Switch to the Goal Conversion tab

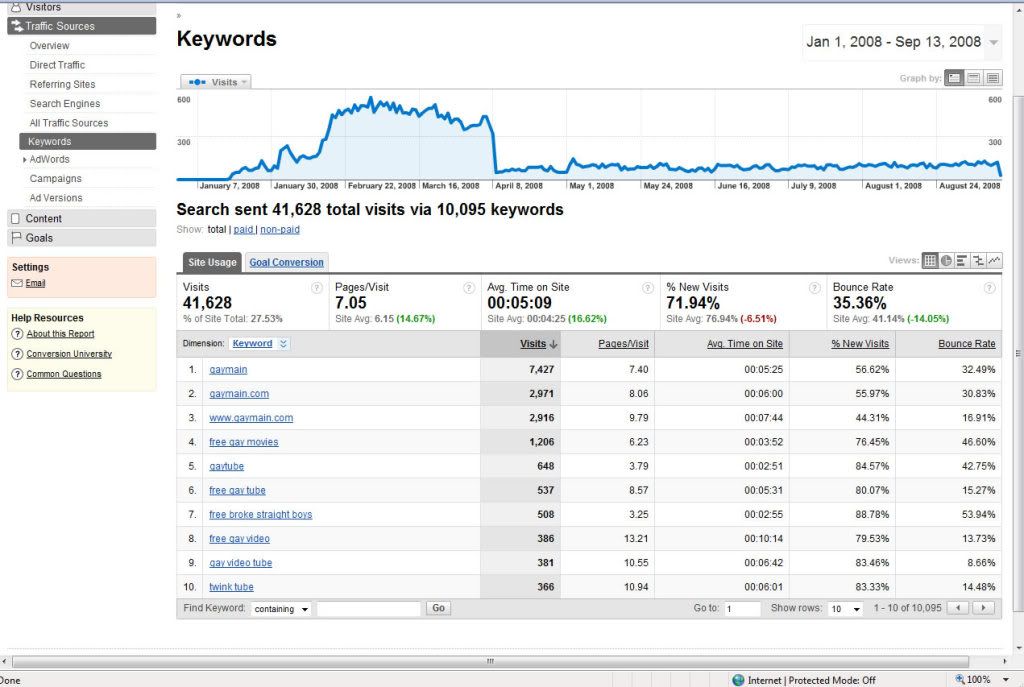tap(286, 262)
